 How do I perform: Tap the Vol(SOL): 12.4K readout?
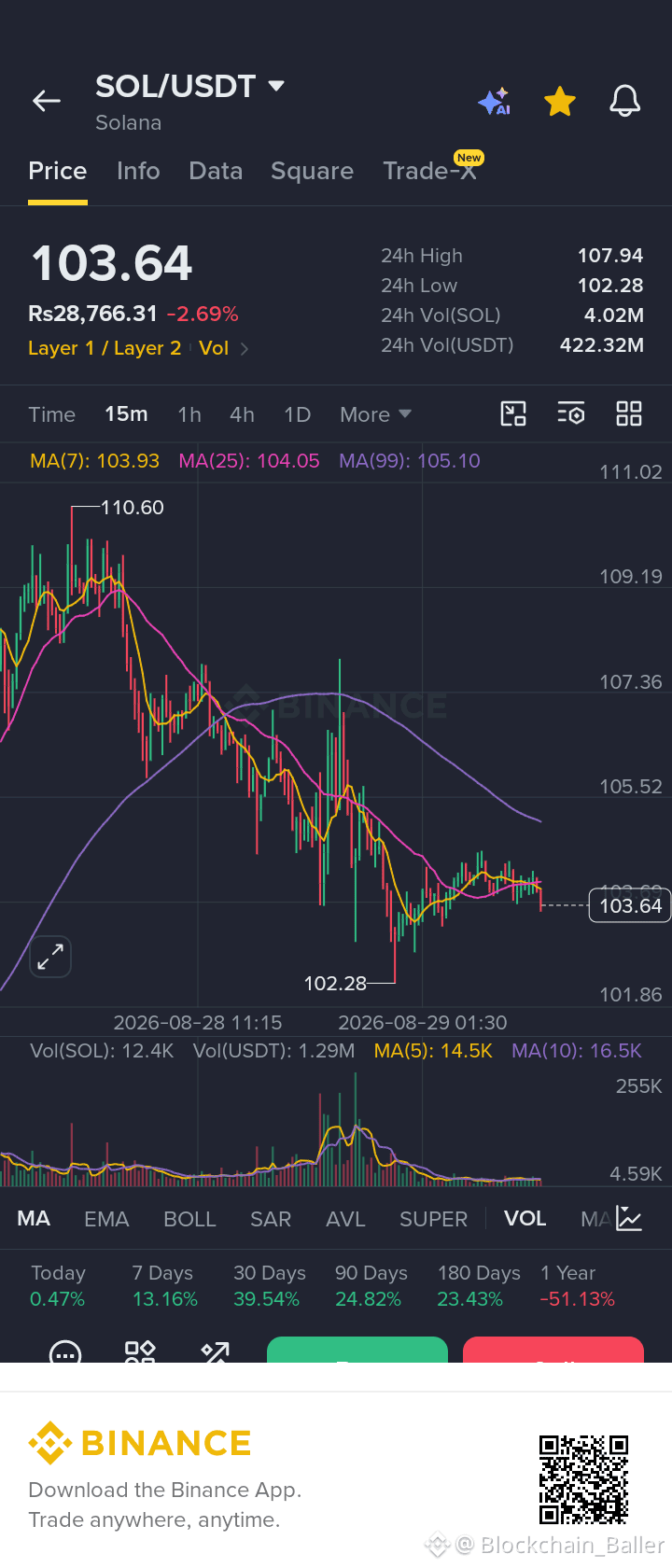point(102,1051)
